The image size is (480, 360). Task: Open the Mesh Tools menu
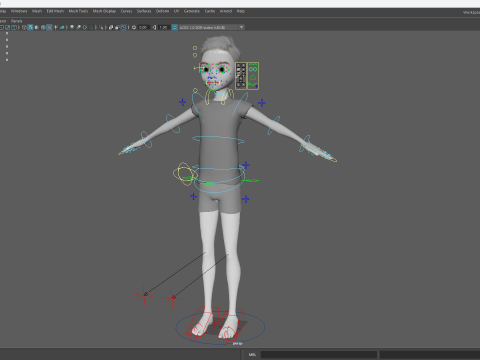pos(78,11)
